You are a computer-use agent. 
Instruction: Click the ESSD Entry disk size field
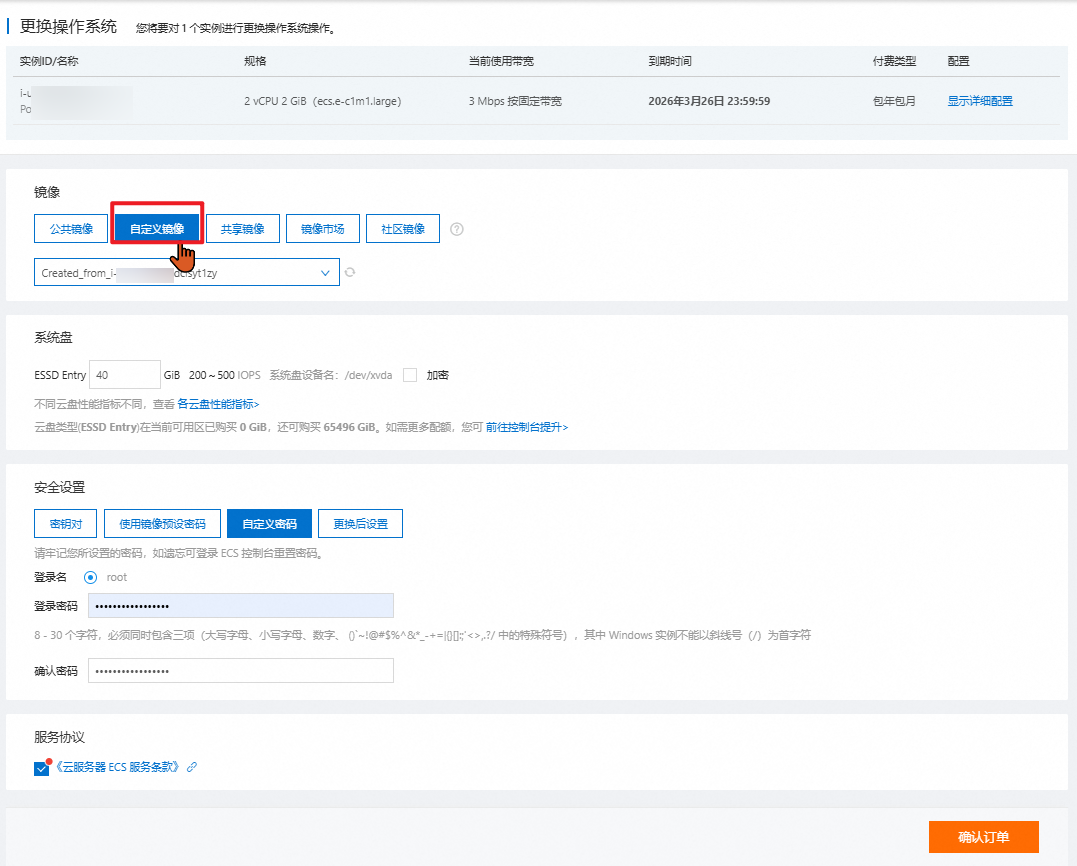tap(124, 375)
